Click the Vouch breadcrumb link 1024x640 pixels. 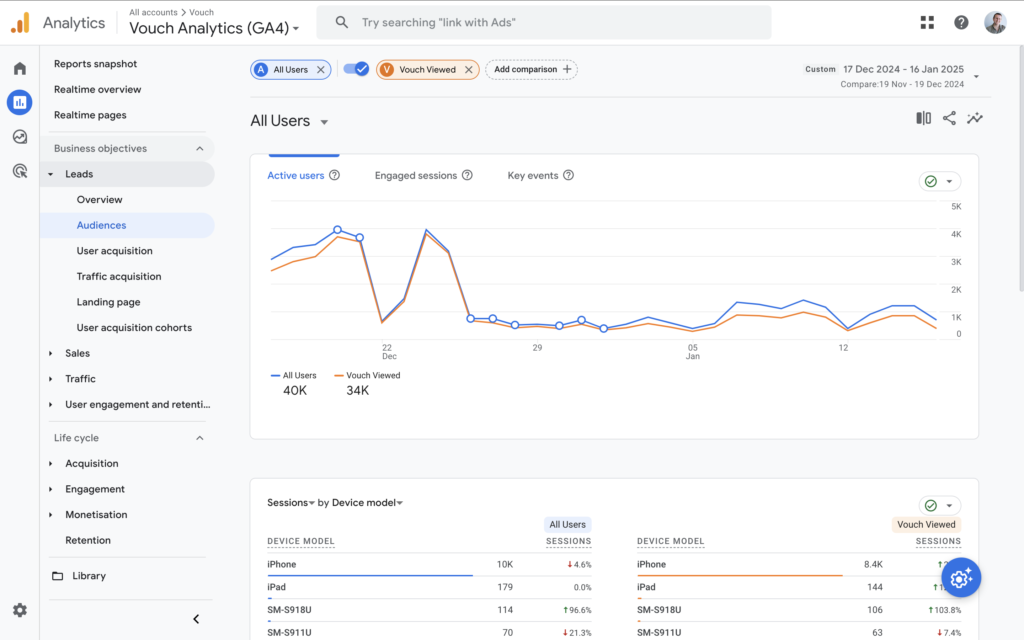point(201,12)
